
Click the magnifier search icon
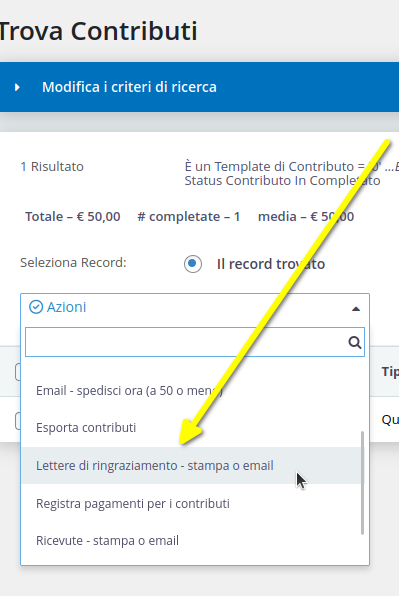tap(354, 342)
